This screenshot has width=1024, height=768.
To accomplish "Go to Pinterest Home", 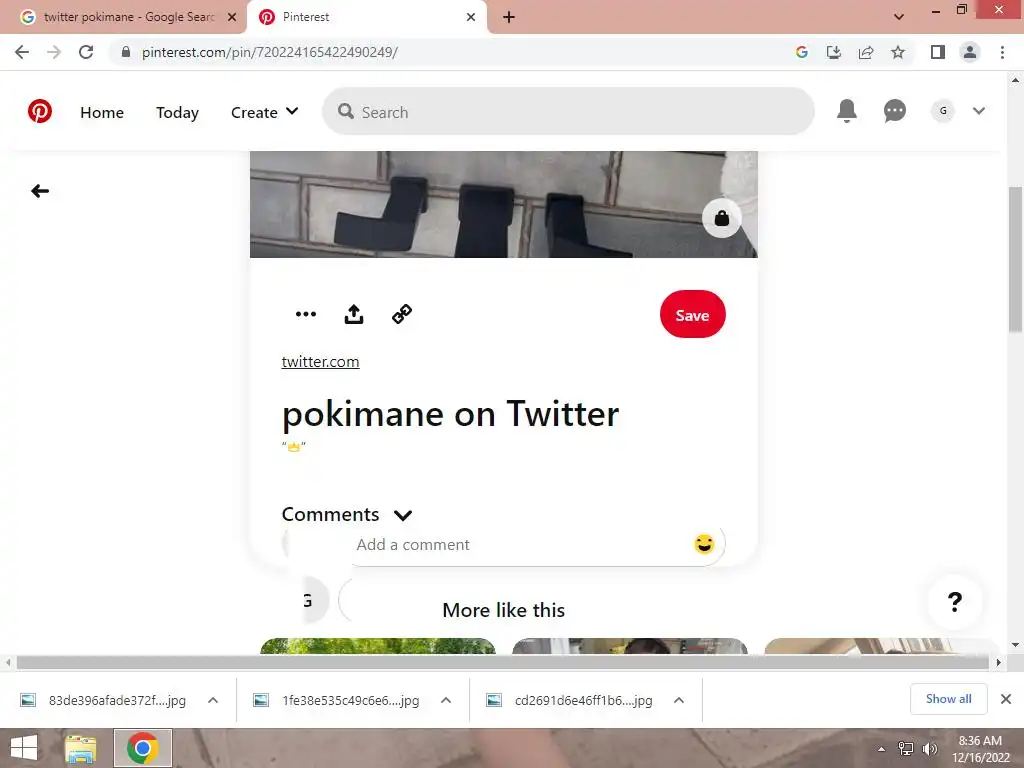I will pos(102,112).
